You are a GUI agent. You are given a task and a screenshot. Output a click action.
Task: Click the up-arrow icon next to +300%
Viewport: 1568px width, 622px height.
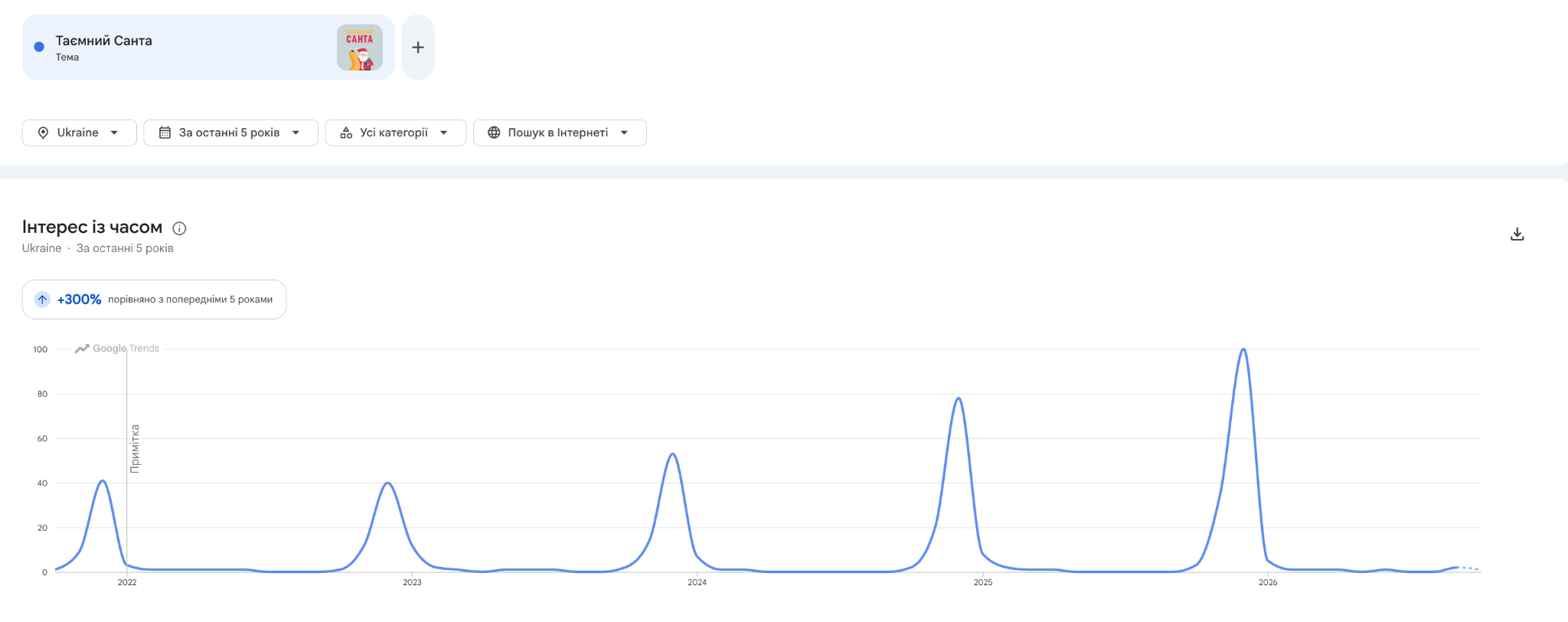42,300
